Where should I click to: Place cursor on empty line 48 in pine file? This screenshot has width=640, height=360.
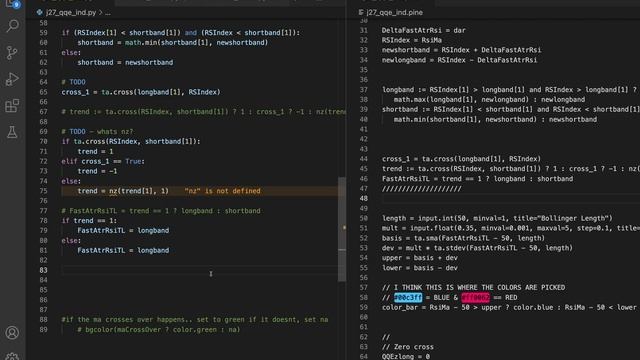click(510, 199)
